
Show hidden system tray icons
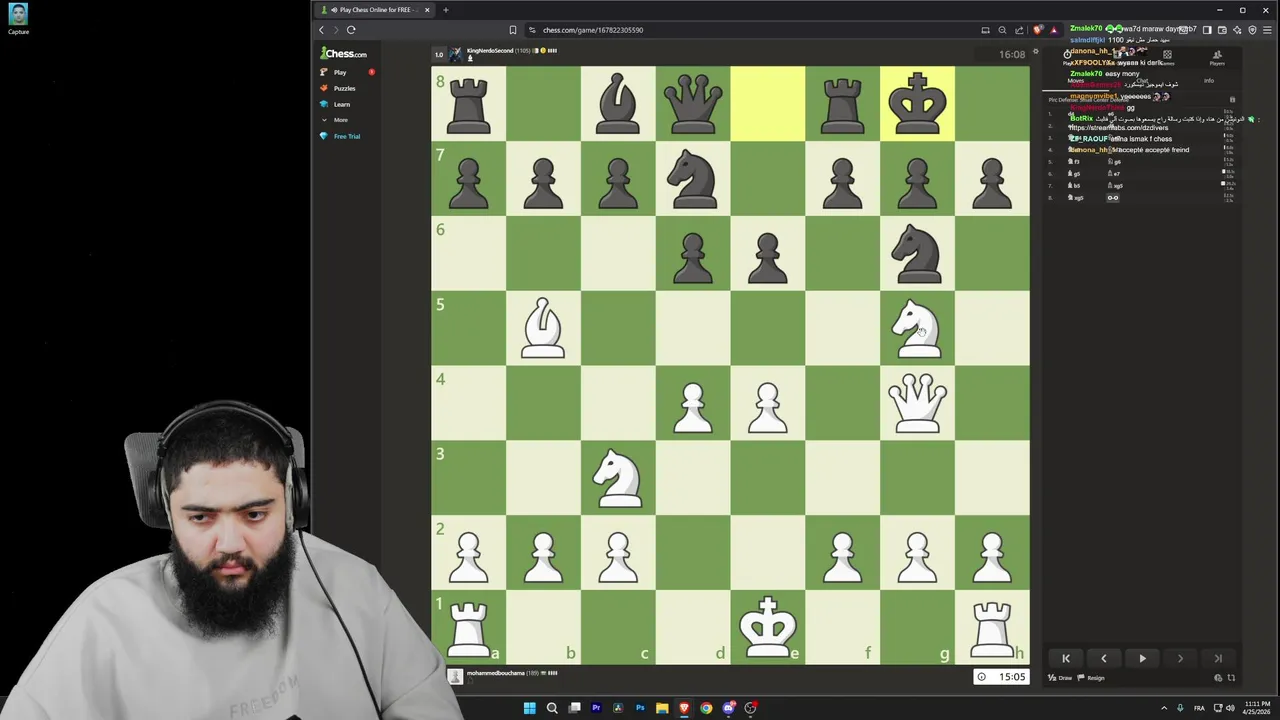click(x=1163, y=708)
